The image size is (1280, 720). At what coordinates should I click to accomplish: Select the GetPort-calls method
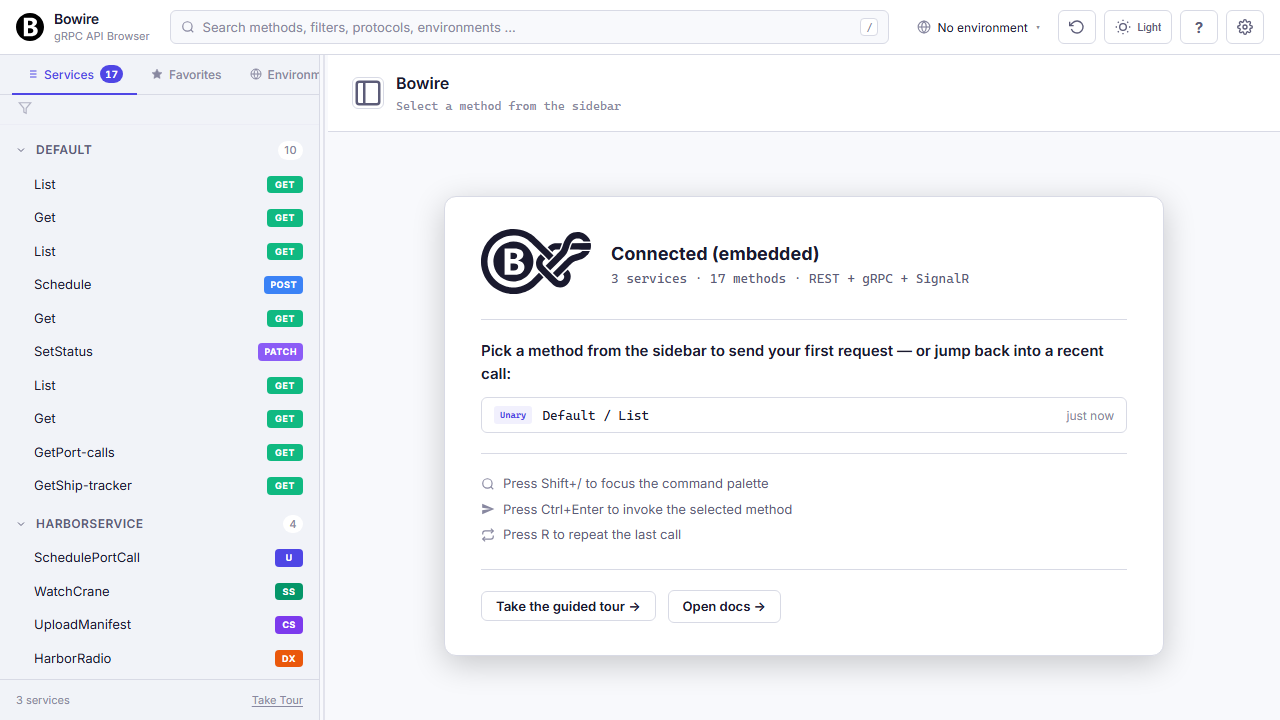click(160, 453)
